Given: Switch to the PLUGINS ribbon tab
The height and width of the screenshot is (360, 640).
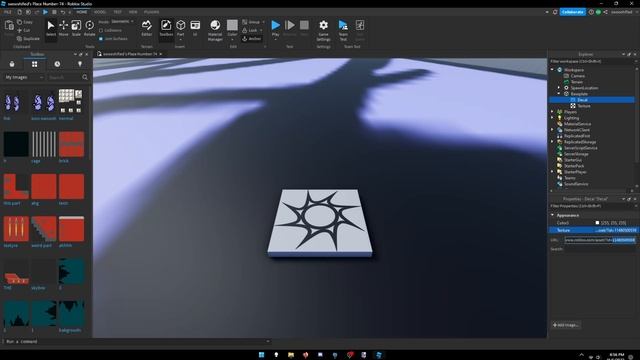Looking at the screenshot, I should [x=151, y=12].
